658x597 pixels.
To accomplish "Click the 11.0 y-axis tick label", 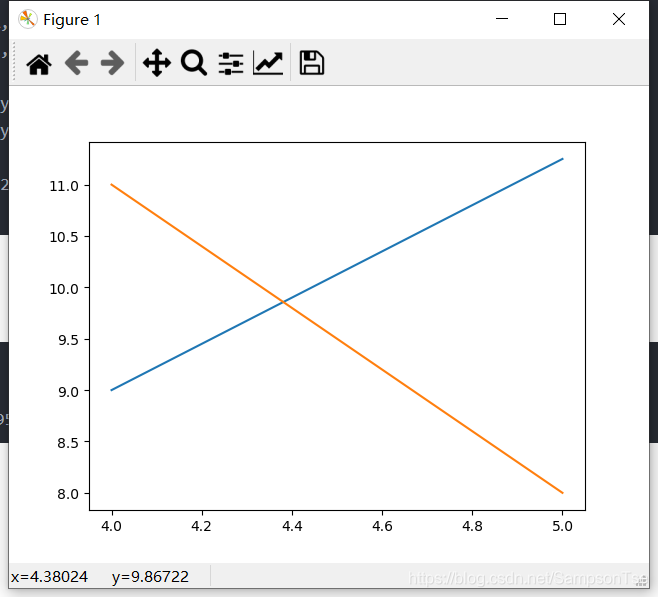I will [64, 186].
